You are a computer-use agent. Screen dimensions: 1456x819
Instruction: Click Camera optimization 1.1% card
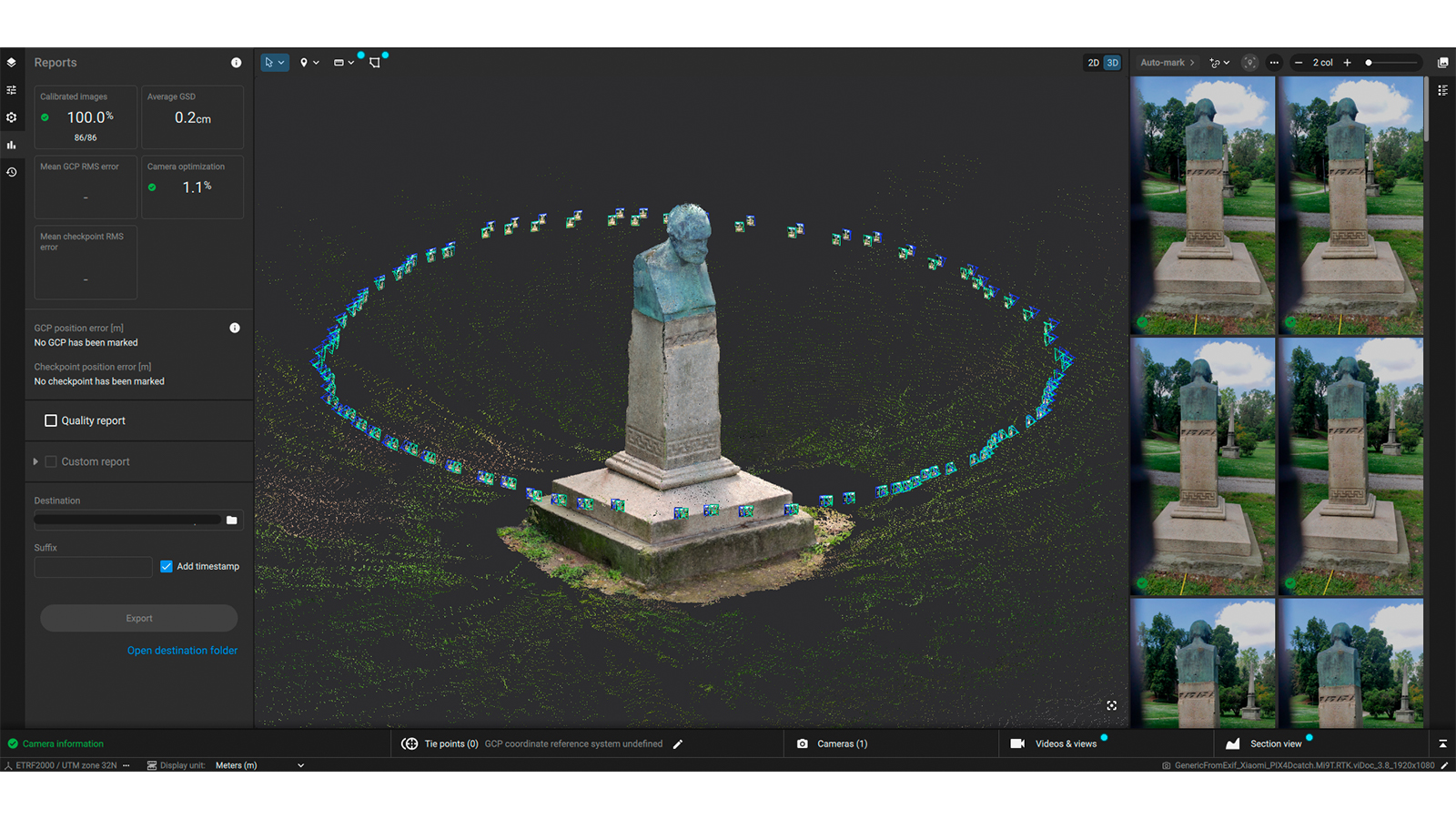(x=193, y=187)
